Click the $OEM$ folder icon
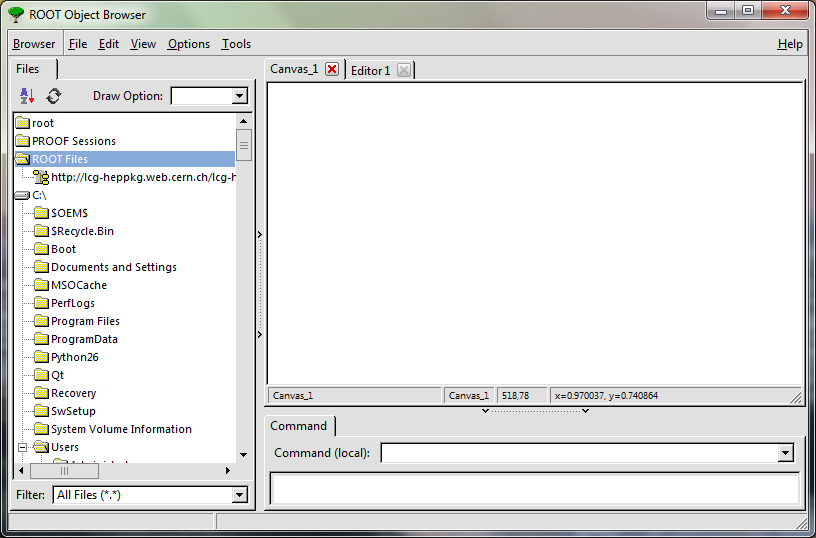816x538 pixels. tap(42, 213)
